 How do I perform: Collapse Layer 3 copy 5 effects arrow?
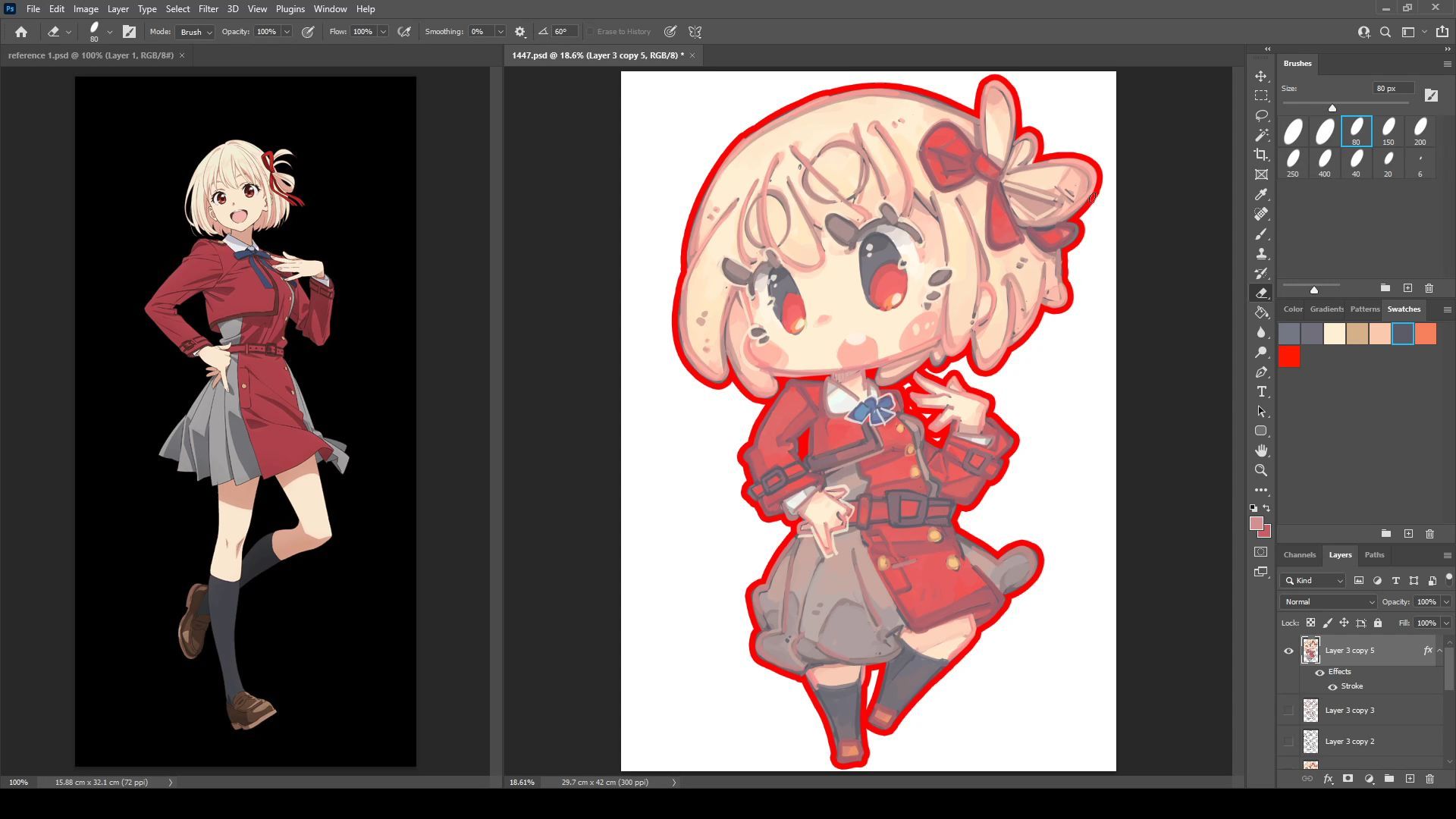tap(1439, 651)
